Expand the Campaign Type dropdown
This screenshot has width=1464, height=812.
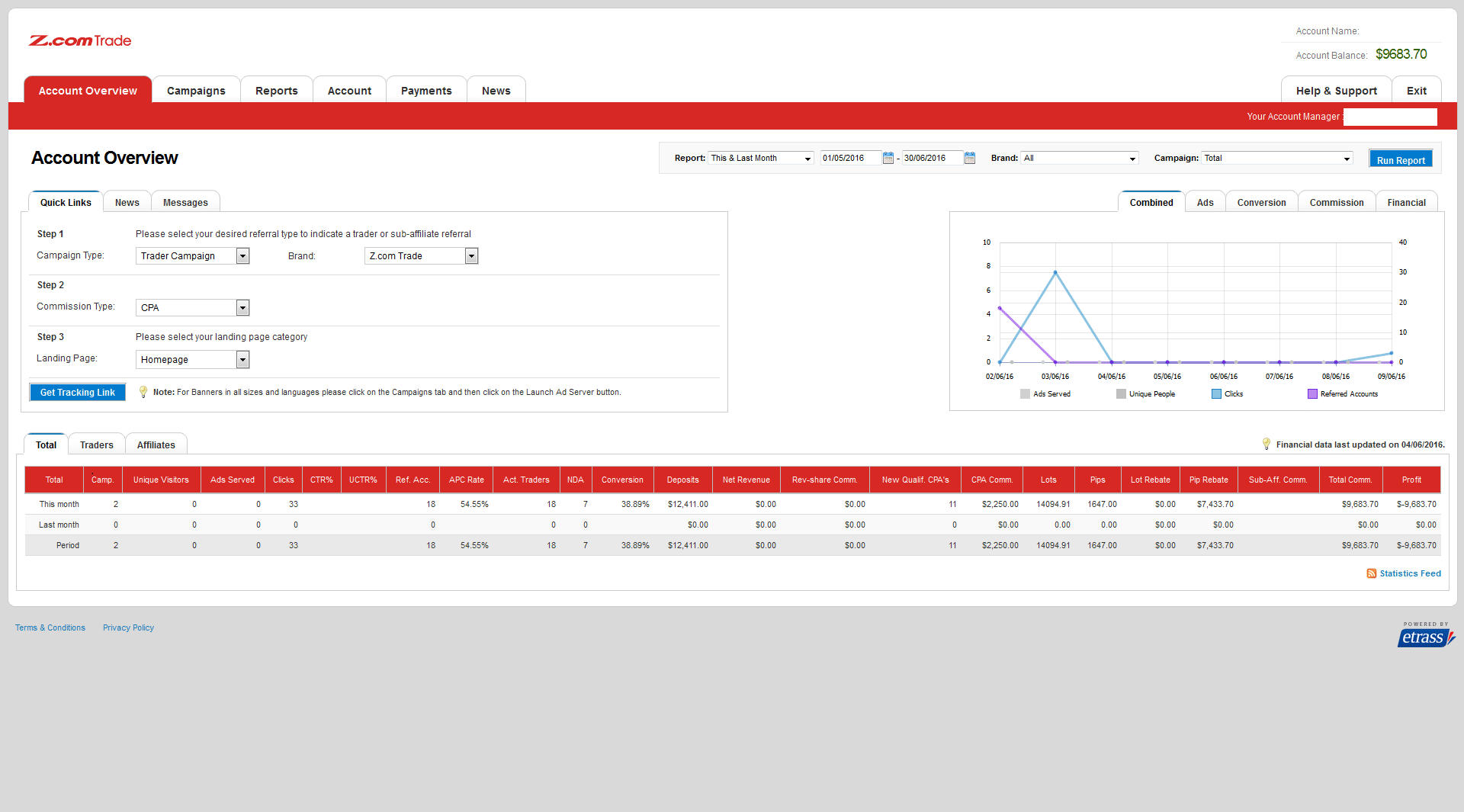(x=242, y=256)
